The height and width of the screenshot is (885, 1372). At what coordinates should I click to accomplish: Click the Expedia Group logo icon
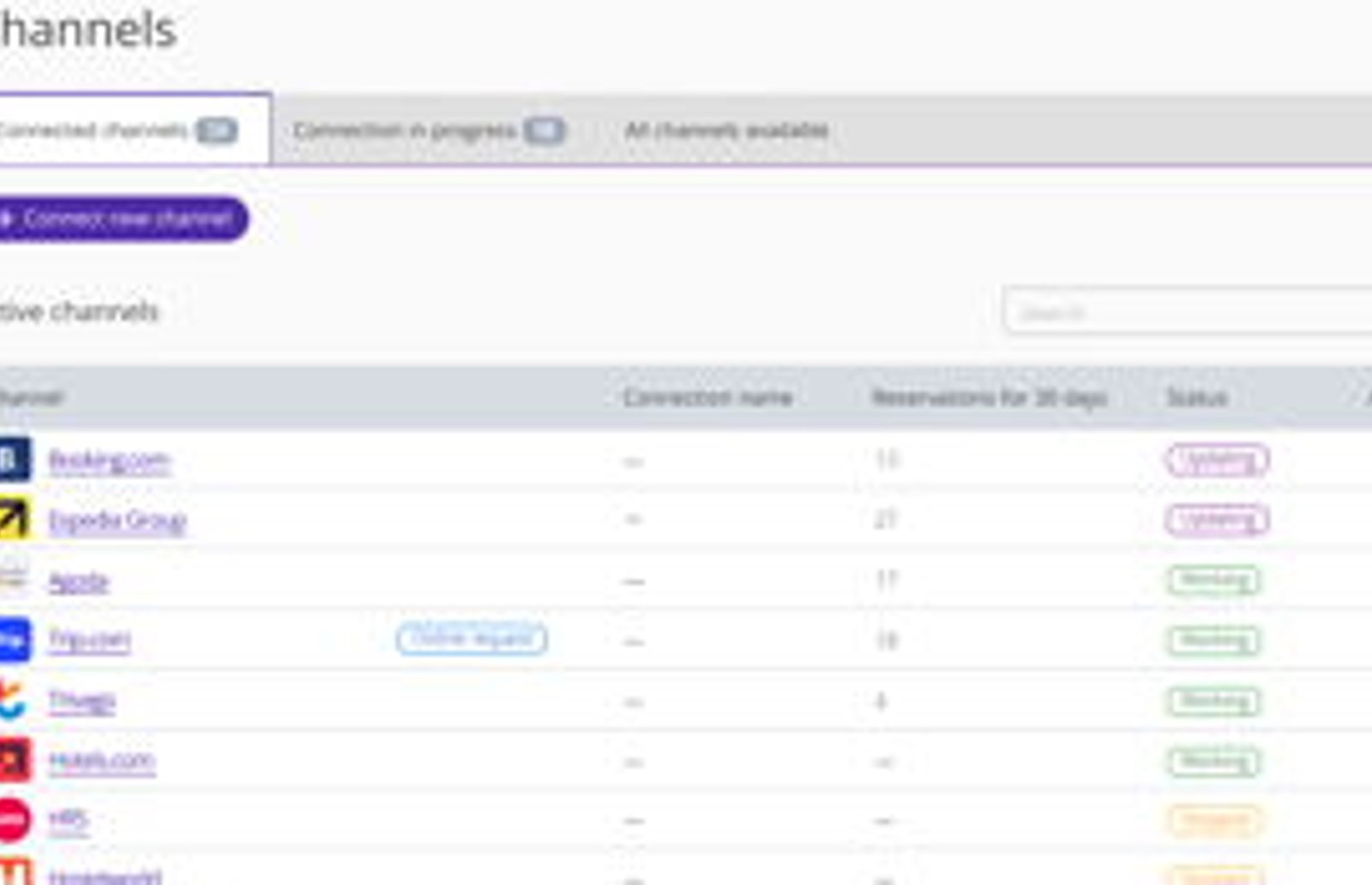click(x=14, y=519)
